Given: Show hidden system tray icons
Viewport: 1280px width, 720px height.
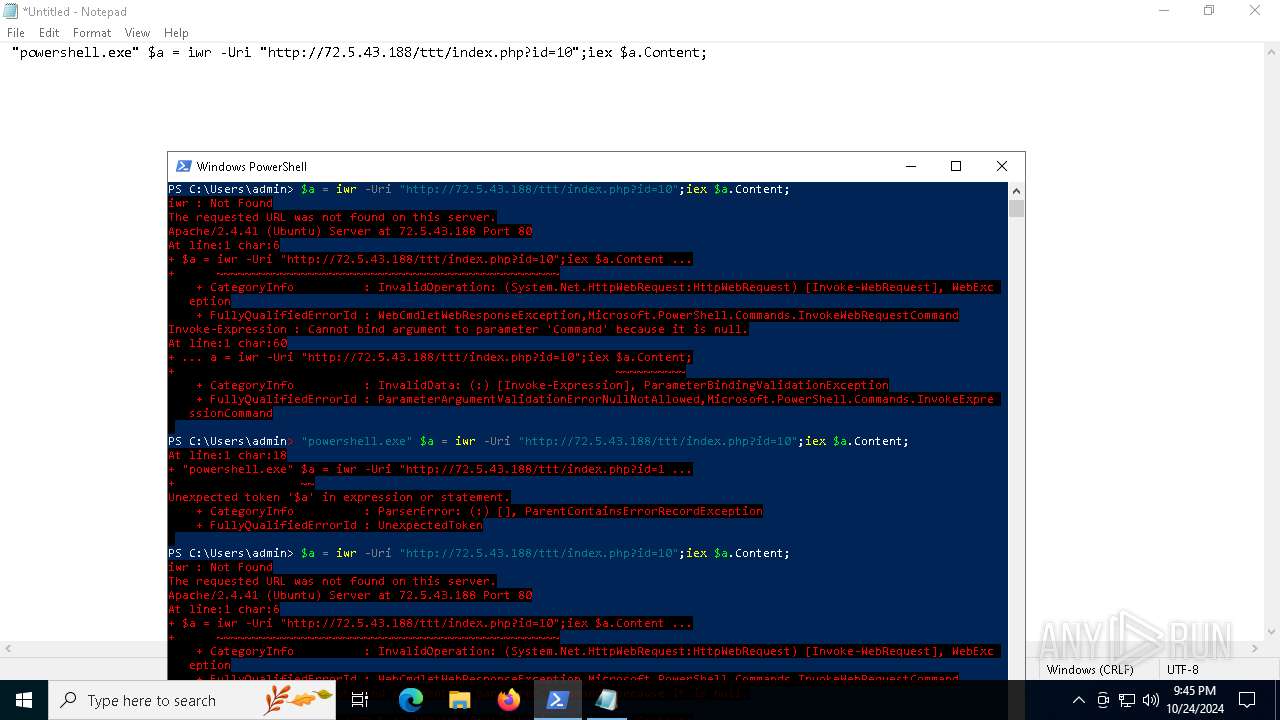Looking at the screenshot, I should 1078,700.
